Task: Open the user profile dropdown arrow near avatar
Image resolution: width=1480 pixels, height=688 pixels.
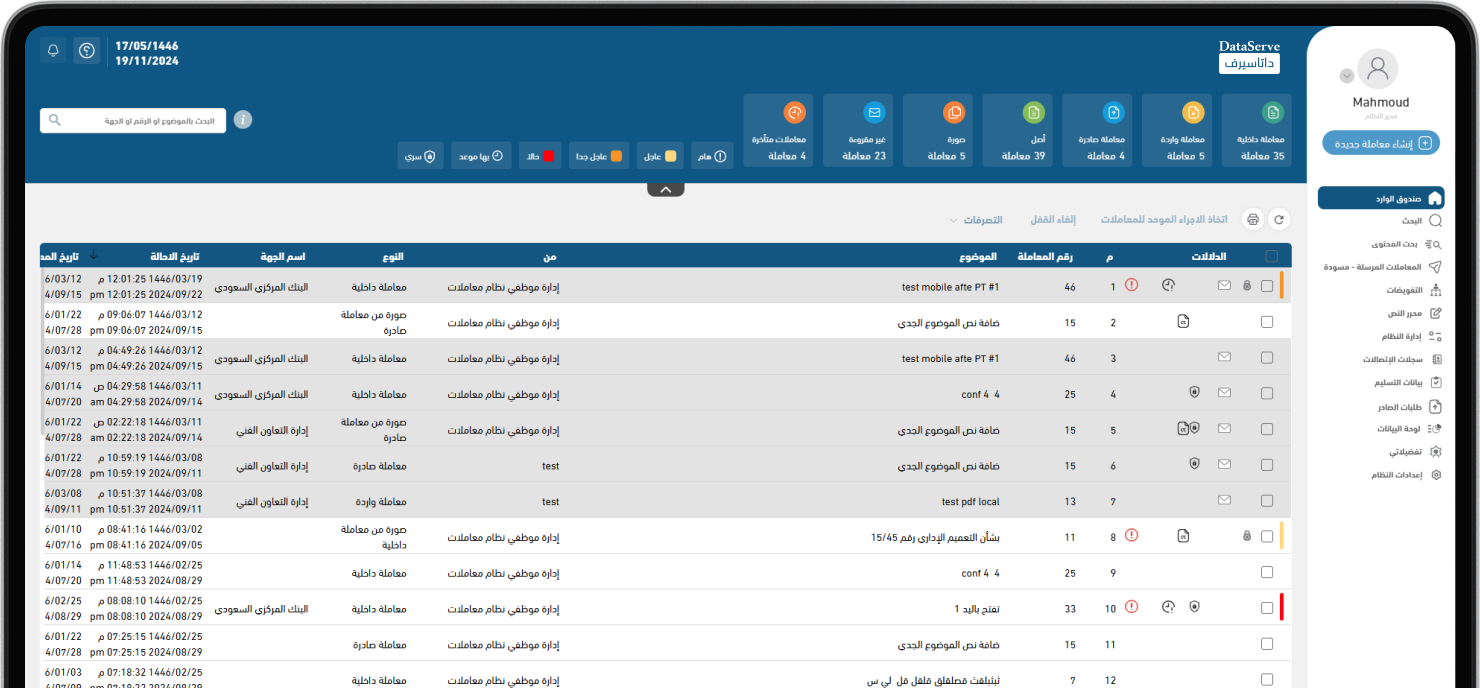Action: (x=1346, y=76)
